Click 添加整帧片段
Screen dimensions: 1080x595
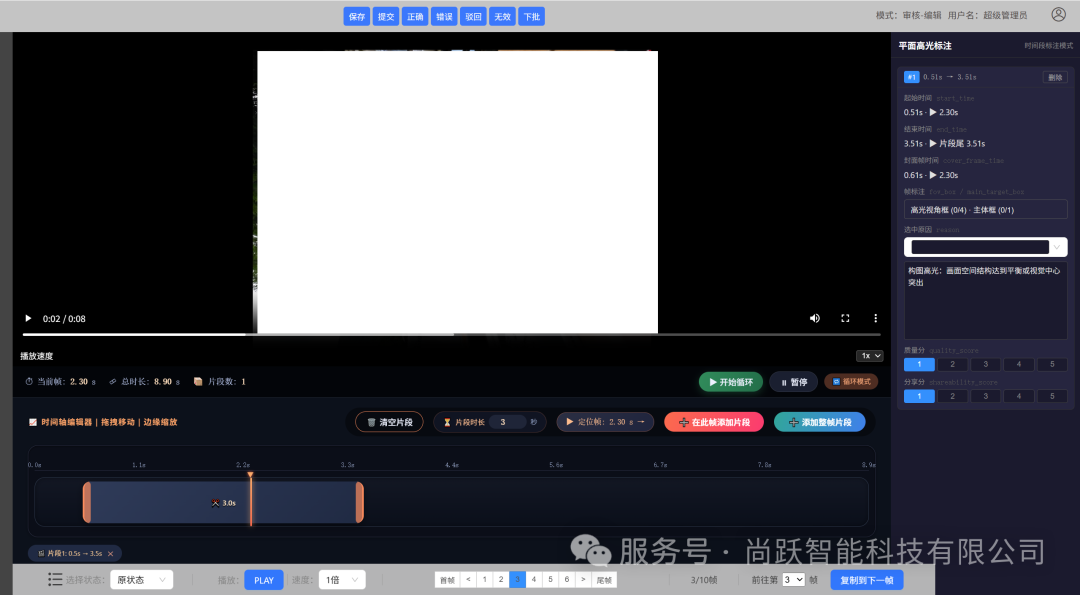[x=820, y=422]
